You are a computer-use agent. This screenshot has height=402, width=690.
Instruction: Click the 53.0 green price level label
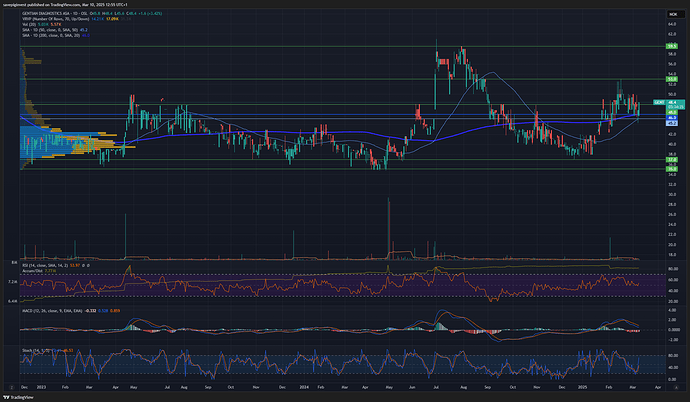(672, 79)
